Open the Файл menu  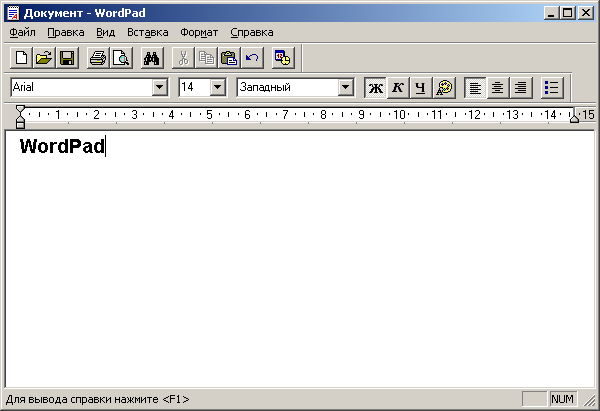pos(22,33)
